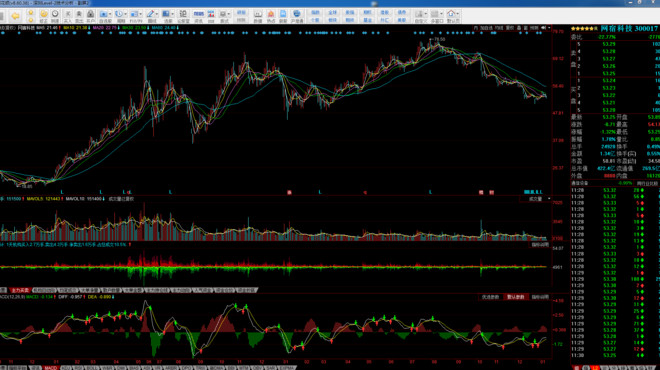
Task: Open the 卖出 sell icon
Action: click(79, 16)
